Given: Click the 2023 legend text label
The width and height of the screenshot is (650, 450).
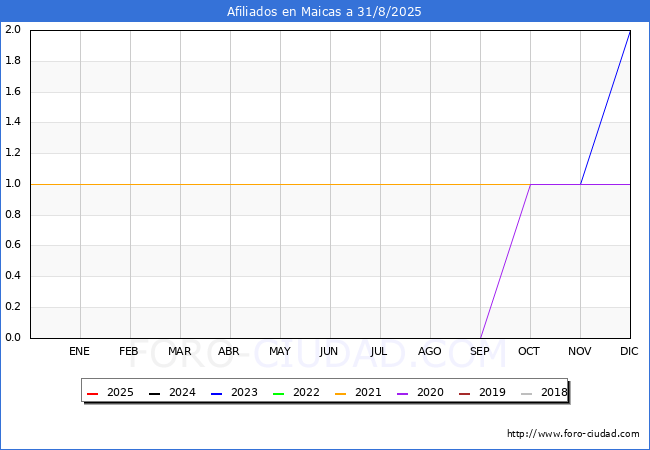Looking at the screenshot, I should (x=244, y=393).
